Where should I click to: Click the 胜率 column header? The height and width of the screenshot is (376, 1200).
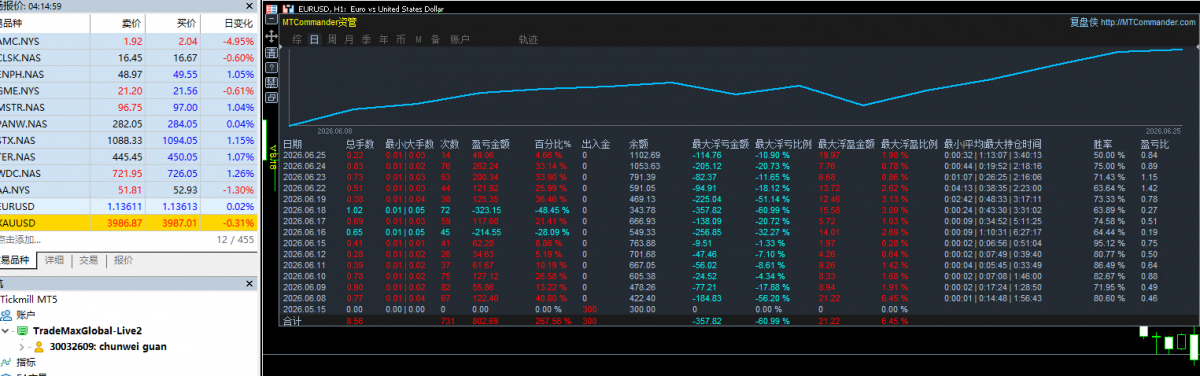click(x=1102, y=144)
